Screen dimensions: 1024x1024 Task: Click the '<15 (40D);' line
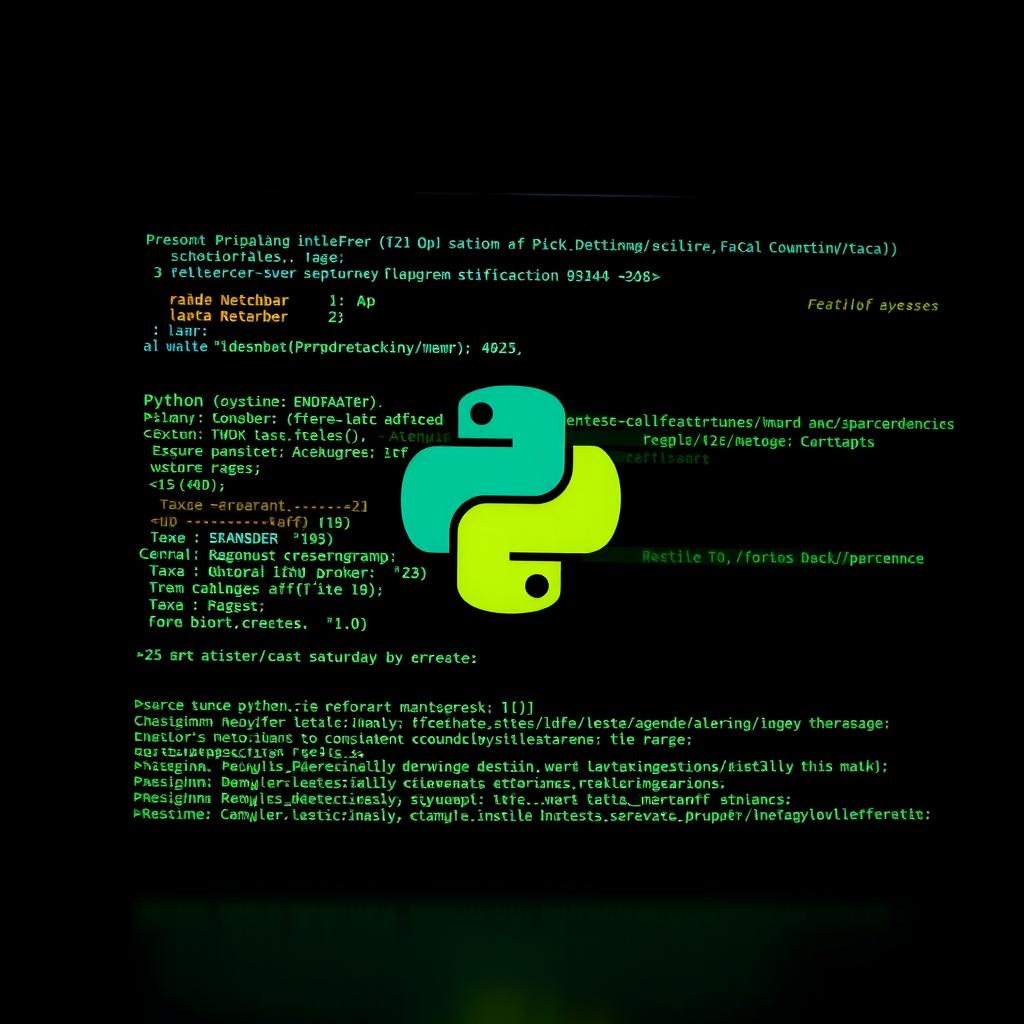[x=187, y=485]
